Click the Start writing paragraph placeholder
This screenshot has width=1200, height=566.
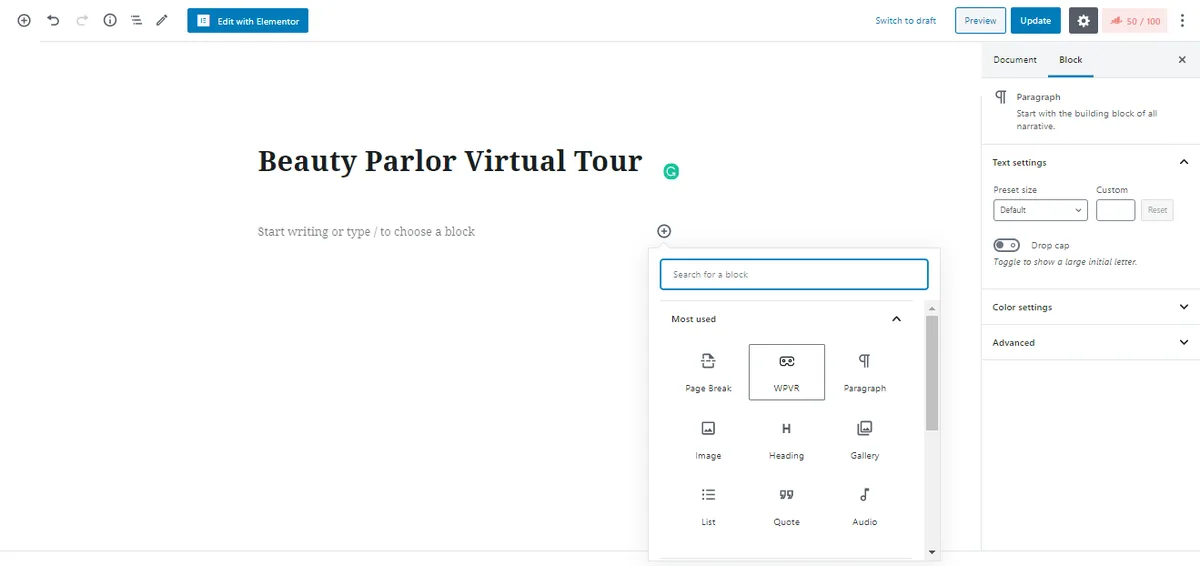pyautogui.click(x=366, y=231)
